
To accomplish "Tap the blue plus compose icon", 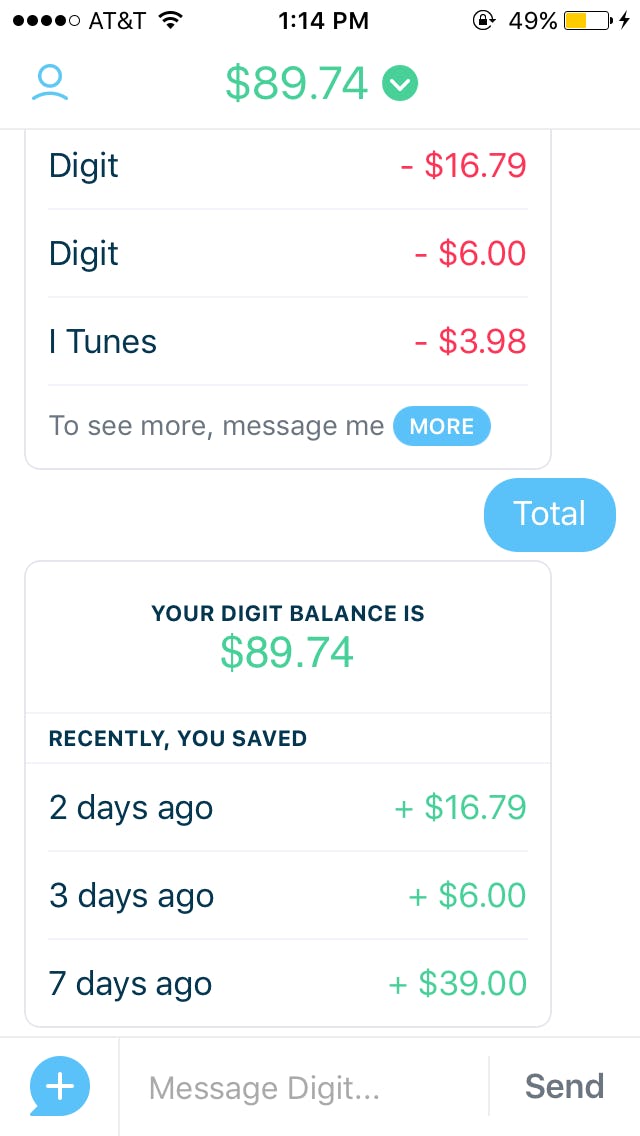I will [x=58, y=1086].
